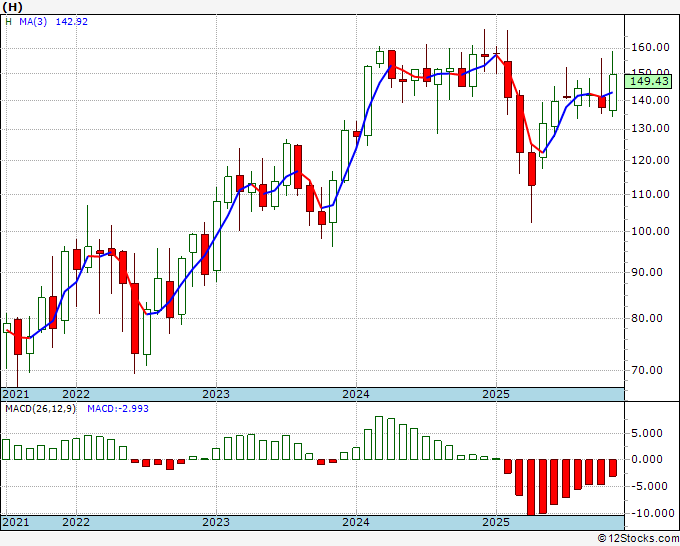Select the current price tag 149.43
Viewport: 680px width, 546px height.
pos(649,81)
